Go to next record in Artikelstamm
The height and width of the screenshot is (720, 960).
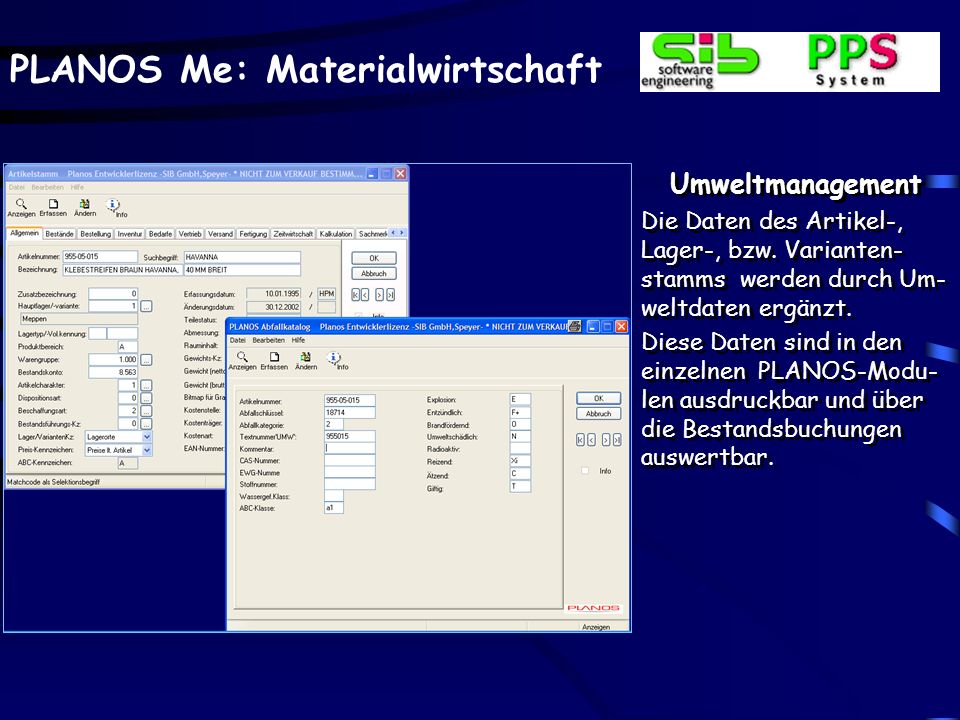pyautogui.click(x=380, y=295)
